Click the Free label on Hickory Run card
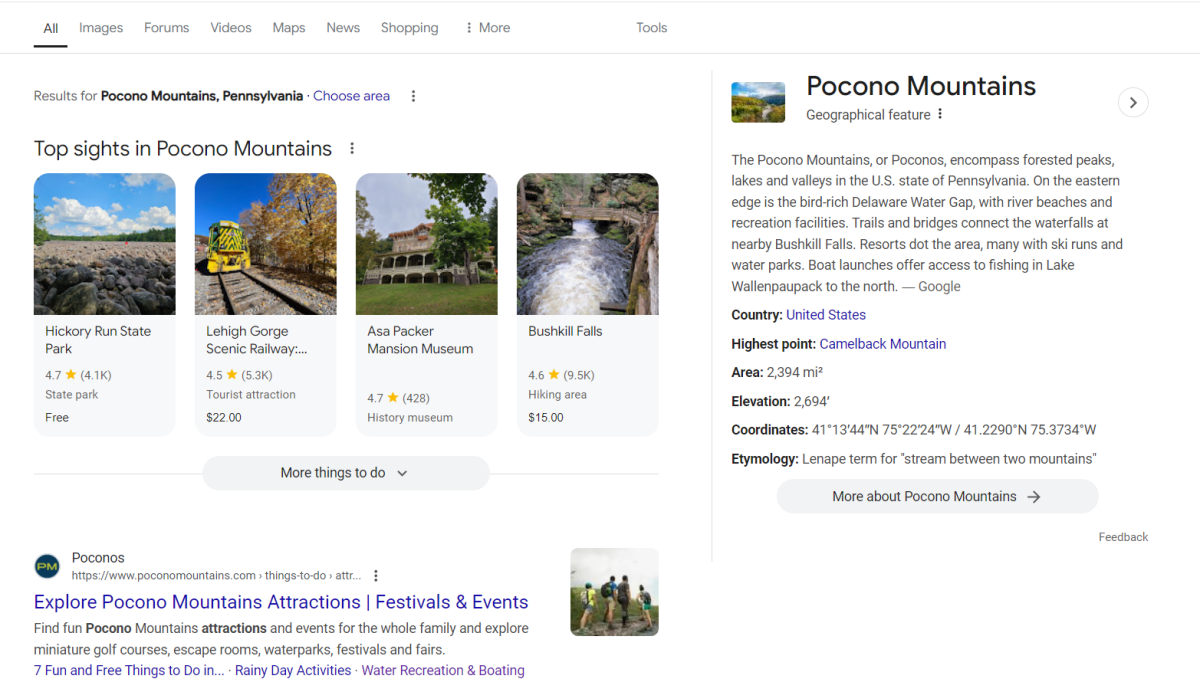1200x692 pixels. 57,418
